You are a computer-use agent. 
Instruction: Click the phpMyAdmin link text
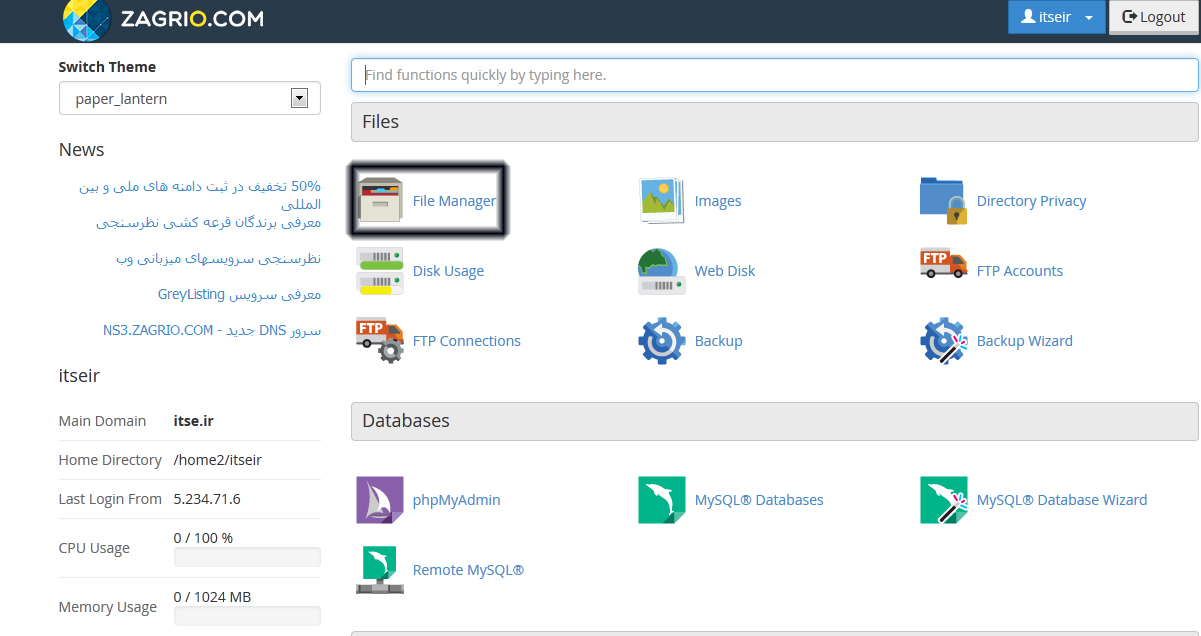click(x=456, y=500)
